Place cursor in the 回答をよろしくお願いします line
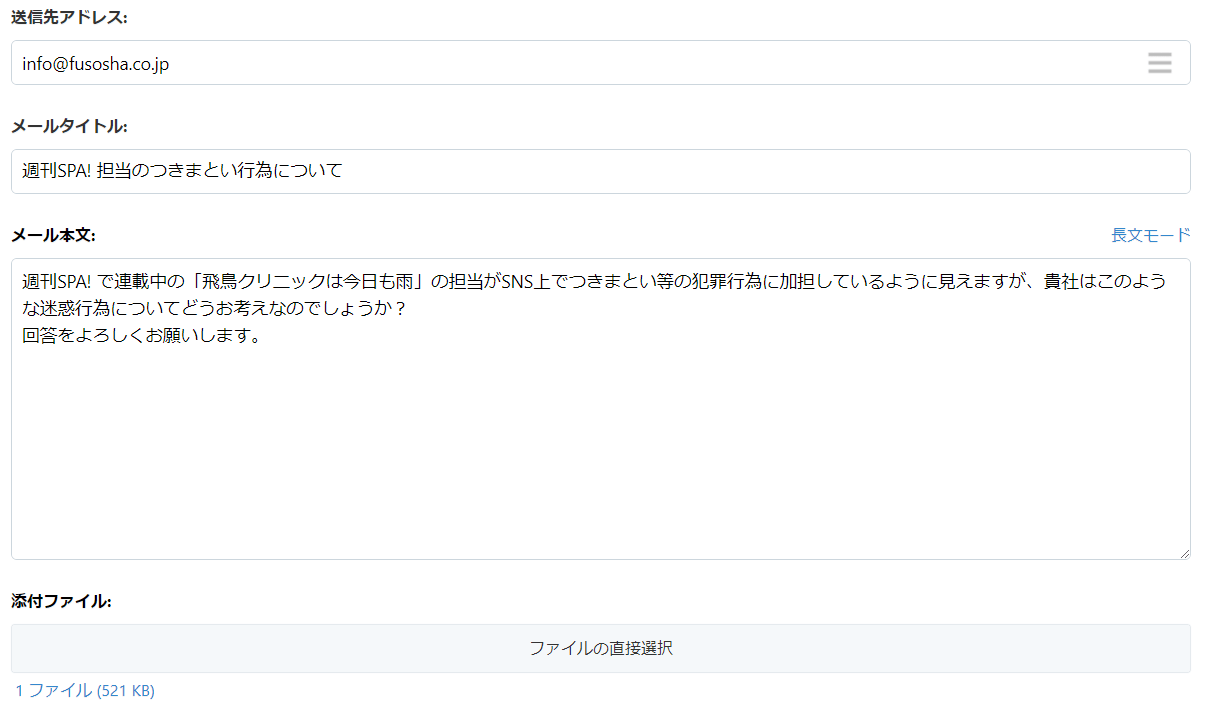The height and width of the screenshot is (722, 1222). [142, 335]
